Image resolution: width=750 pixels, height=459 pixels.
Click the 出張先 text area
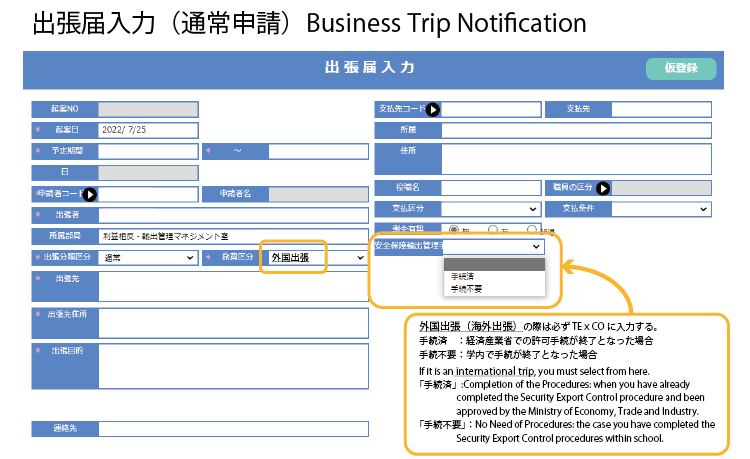click(x=233, y=286)
